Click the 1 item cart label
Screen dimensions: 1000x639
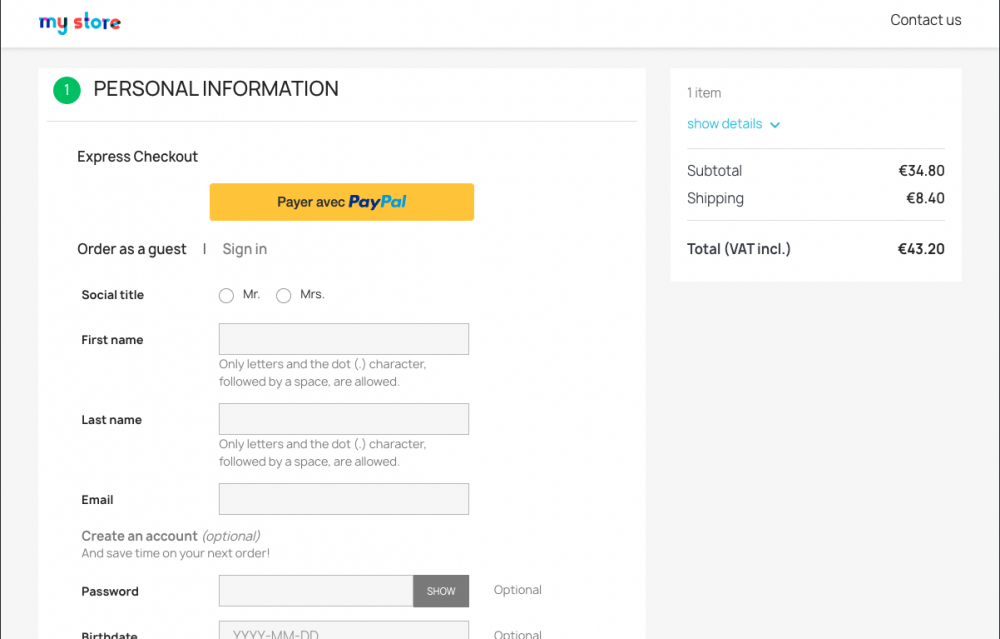coord(704,93)
